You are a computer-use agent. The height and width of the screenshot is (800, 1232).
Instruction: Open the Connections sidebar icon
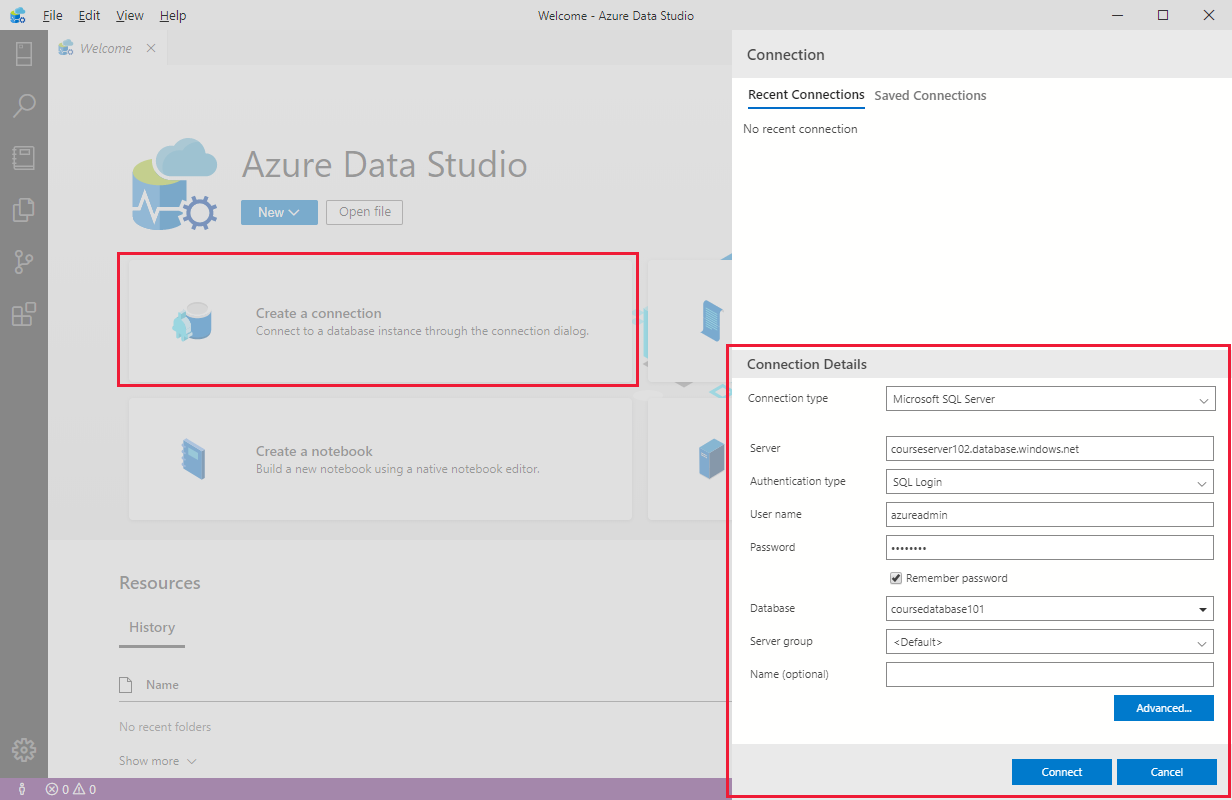[24, 53]
